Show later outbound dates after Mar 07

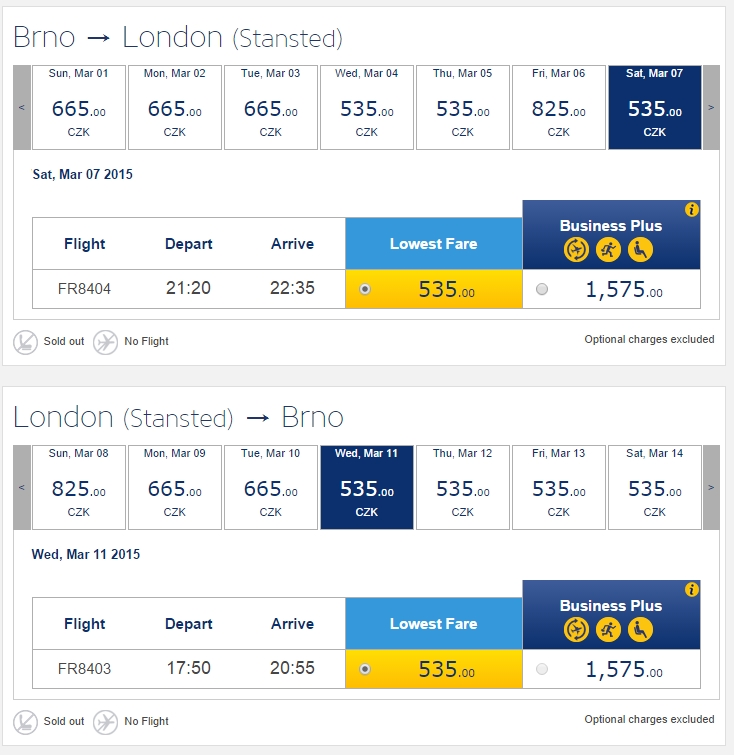(711, 107)
